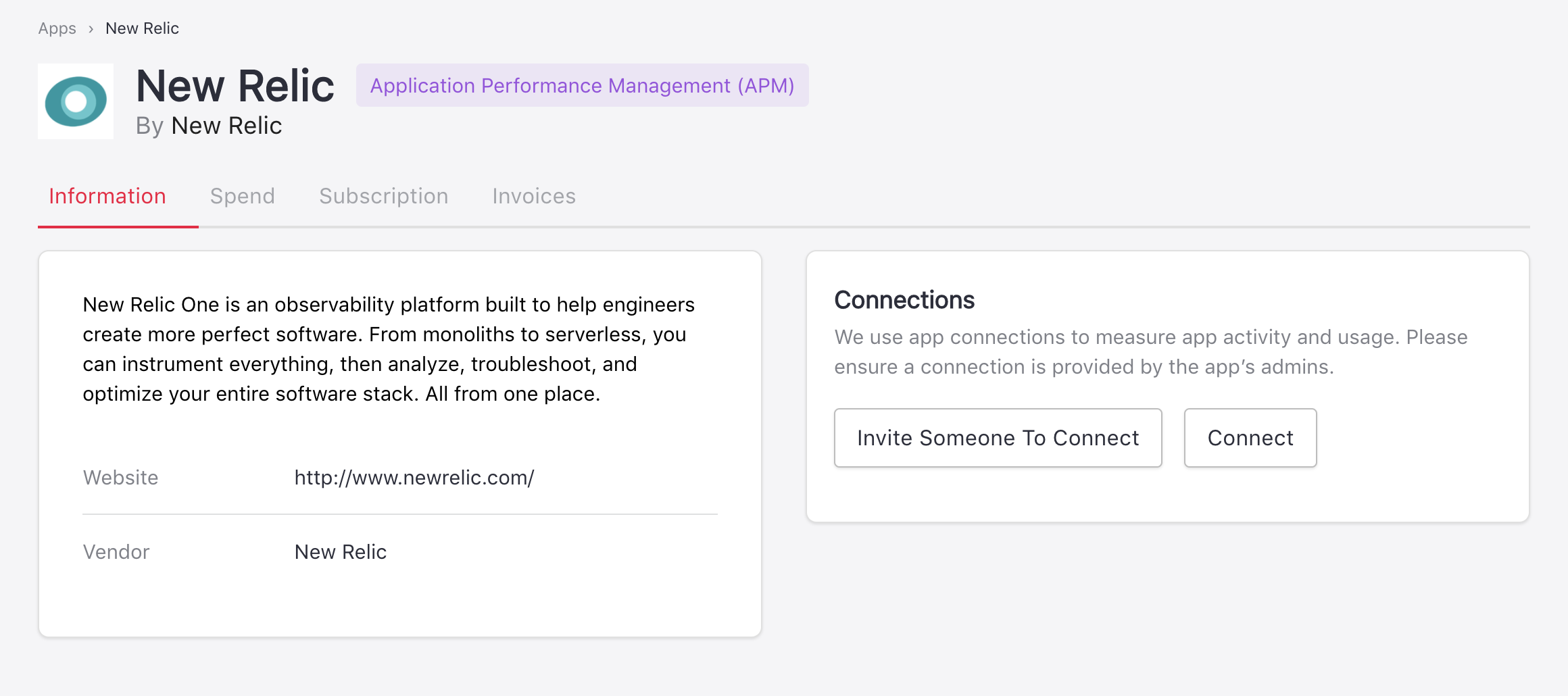
Task: Click the New Relic page title
Action: pyautogui.click(x=235, y=86)
